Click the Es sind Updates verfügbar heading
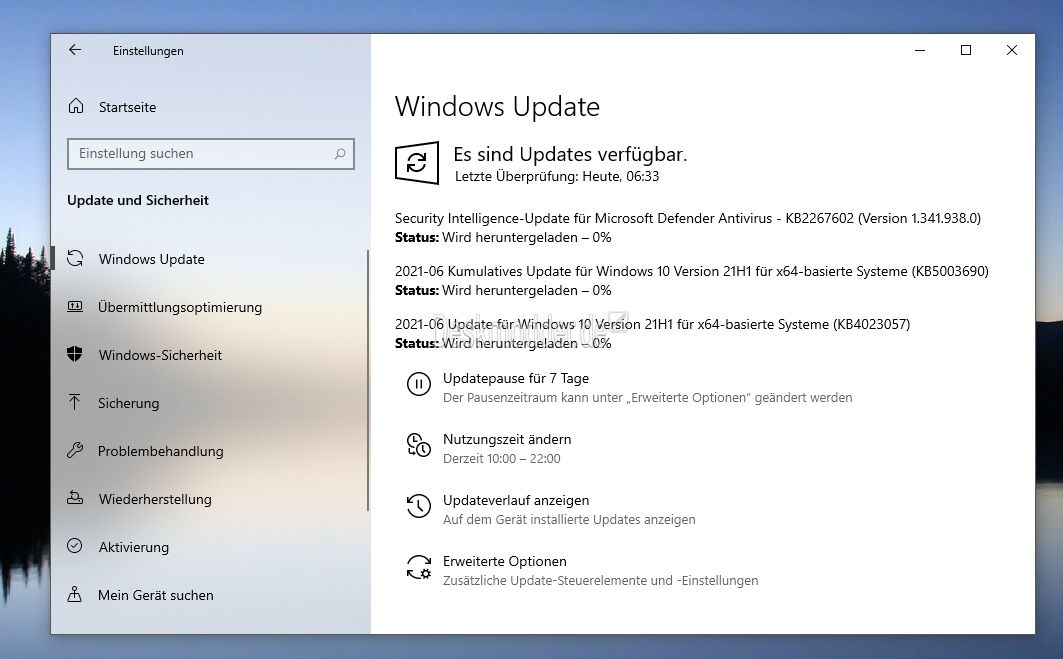The height and width of the screenshot is (659, 1063). [570, 155]
